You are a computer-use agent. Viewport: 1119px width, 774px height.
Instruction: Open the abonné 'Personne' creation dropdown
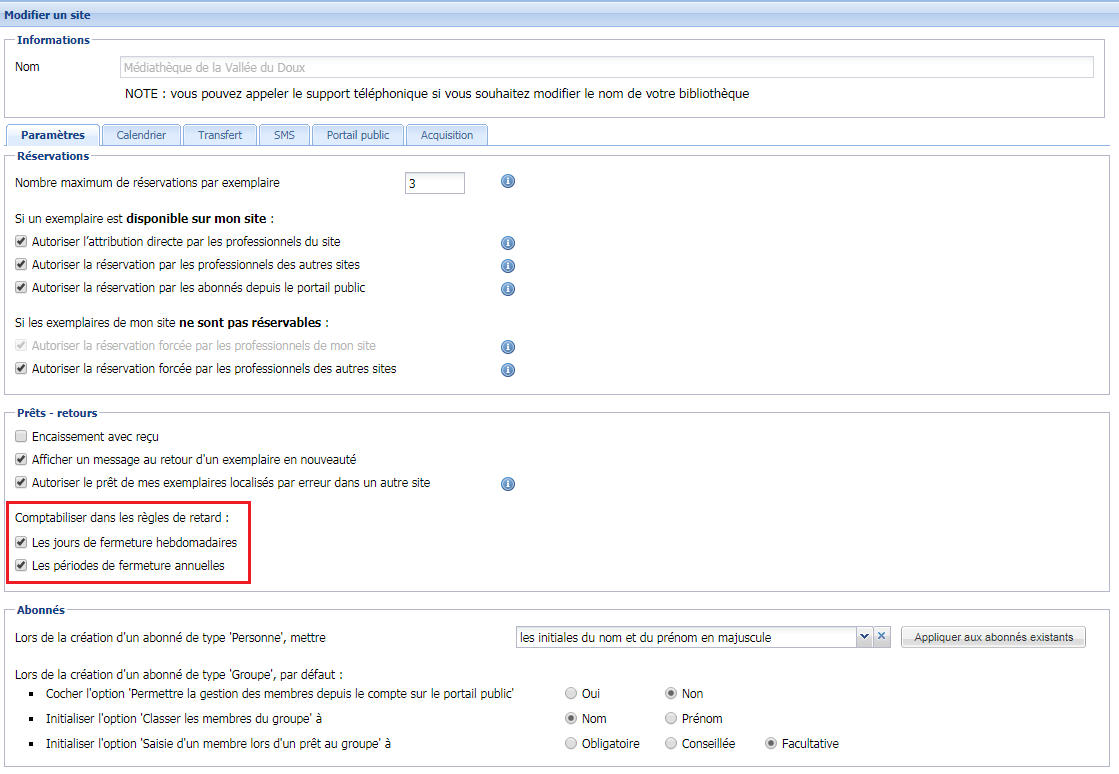[864, 636]
